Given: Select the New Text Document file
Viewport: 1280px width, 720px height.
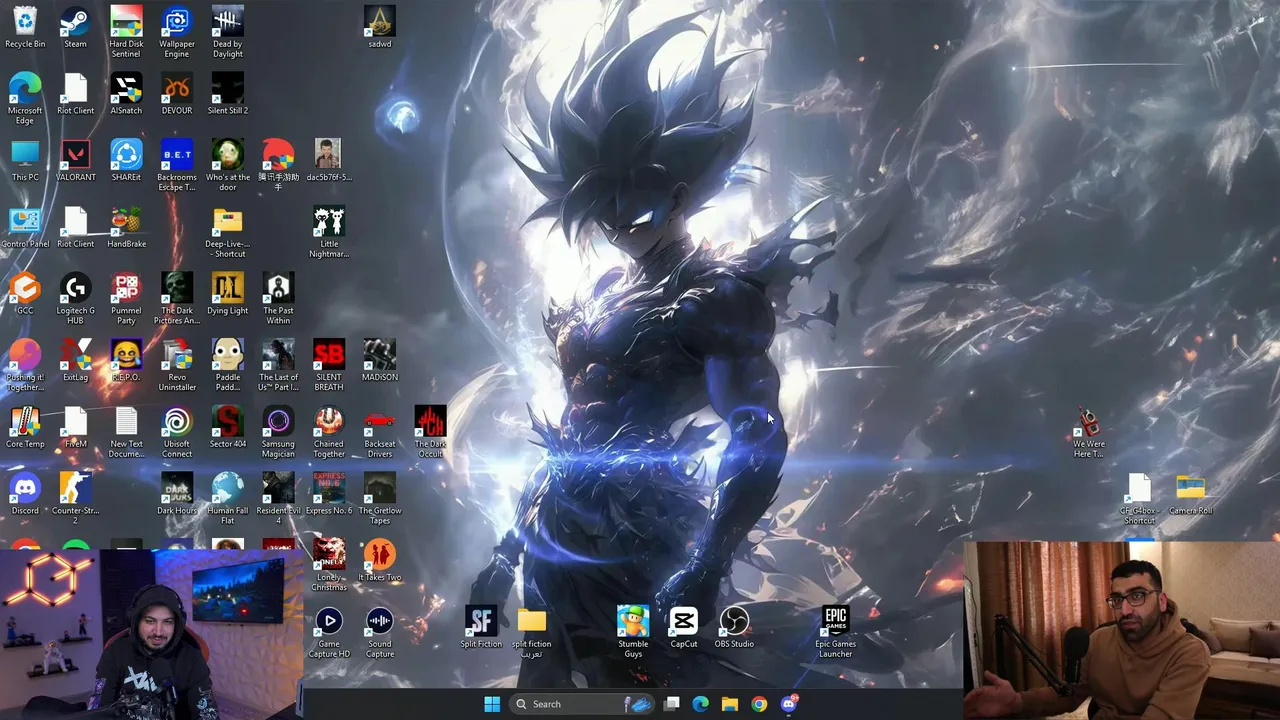Looking at the screenshot, I should [x=126, y=433].
